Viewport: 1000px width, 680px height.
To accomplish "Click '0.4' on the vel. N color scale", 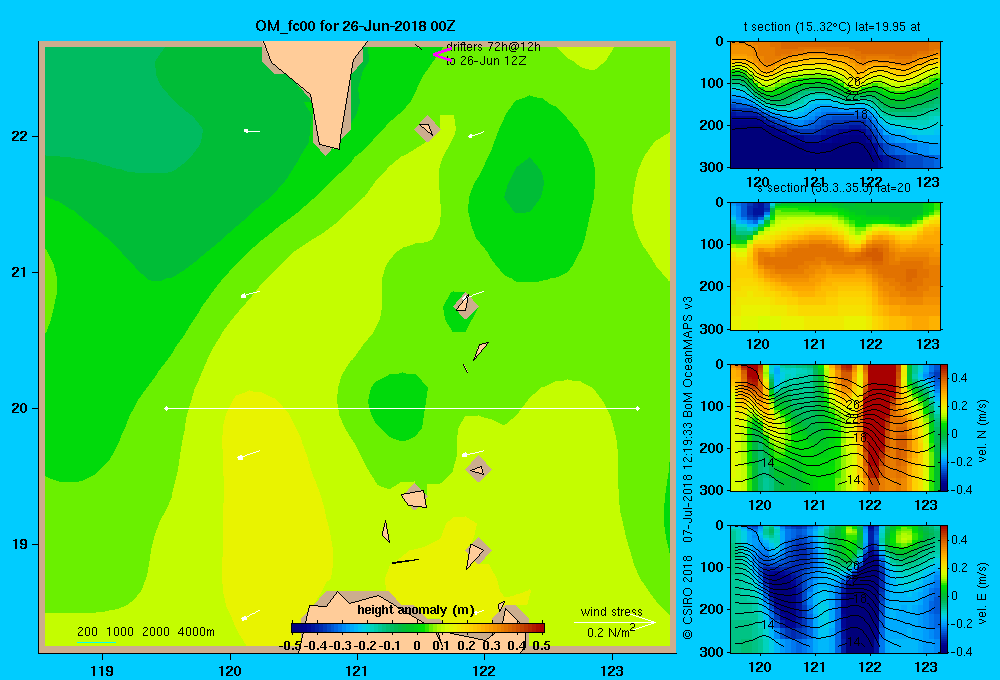I will coord(959,378).
